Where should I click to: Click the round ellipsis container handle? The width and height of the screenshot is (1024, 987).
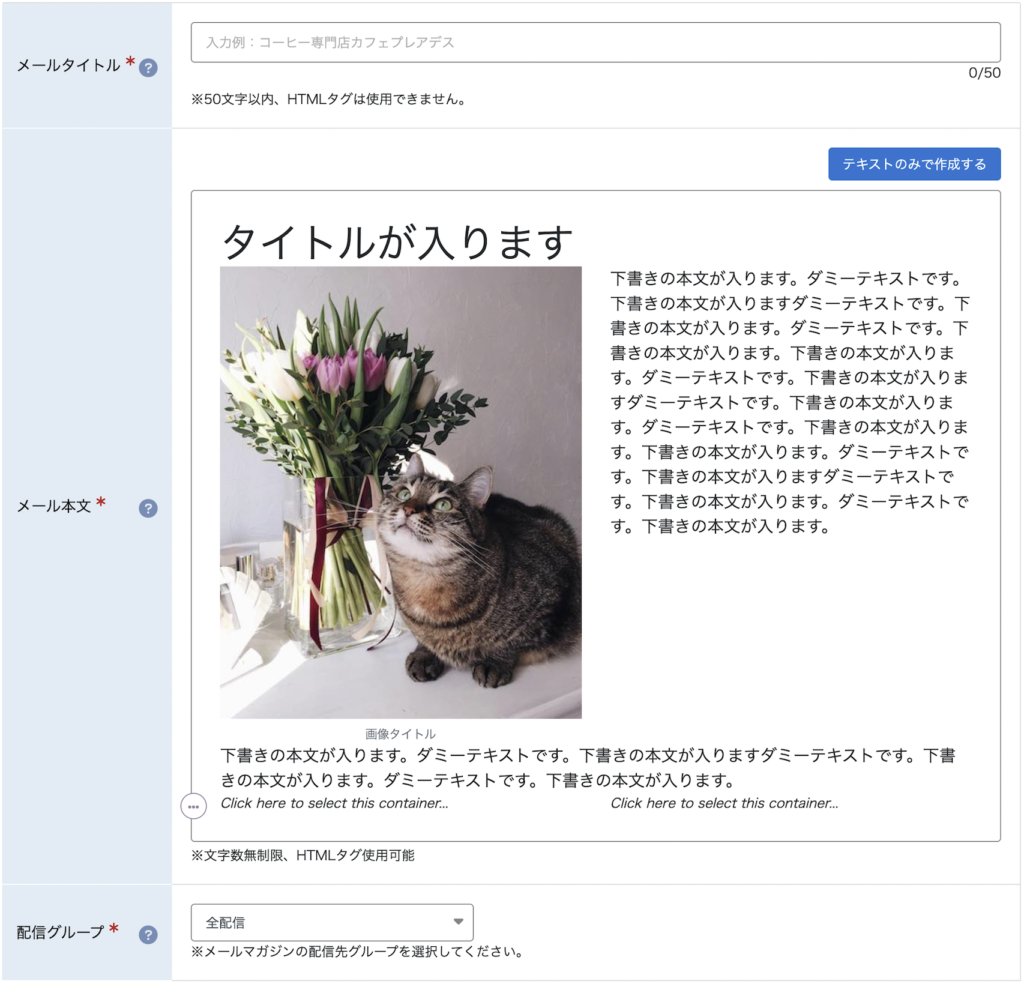point(193,807)
